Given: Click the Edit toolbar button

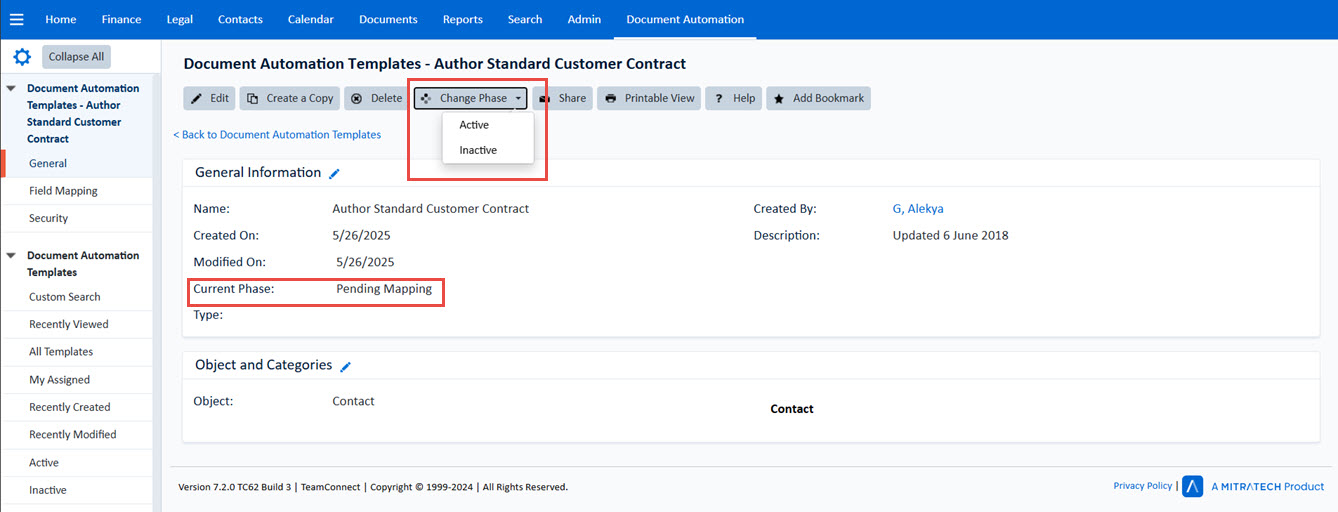Looking at the screenshot, I should pyautogui.click(x=209, y=98).
